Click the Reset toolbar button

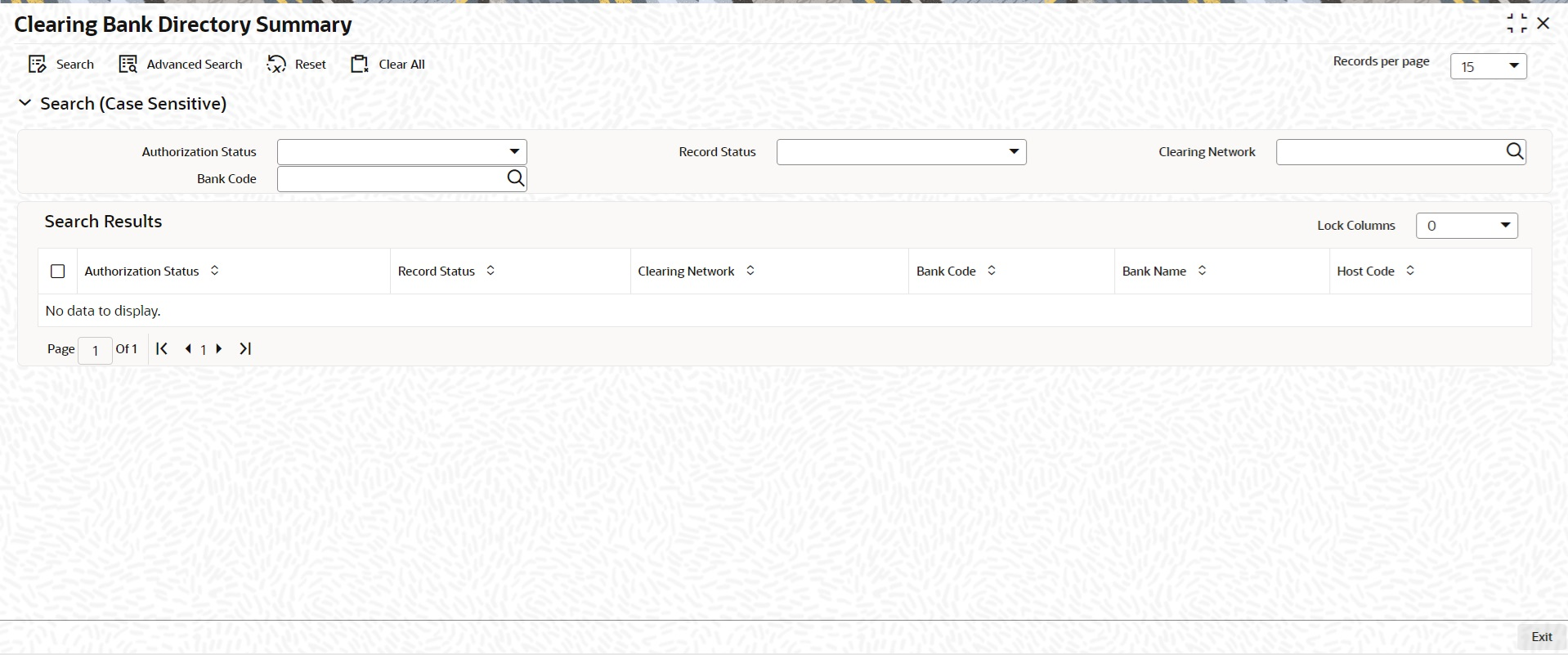[297, 65]
